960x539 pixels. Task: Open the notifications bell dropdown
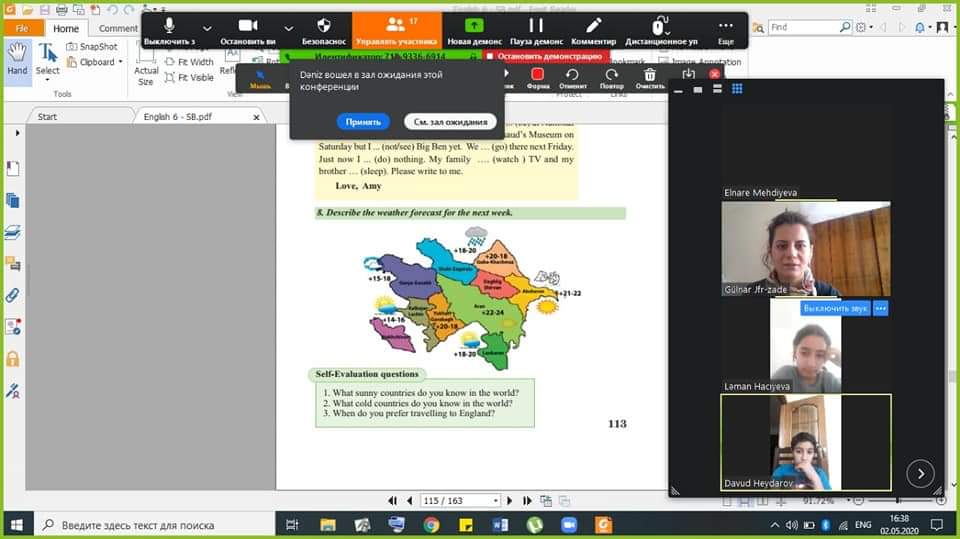point(921,28)
